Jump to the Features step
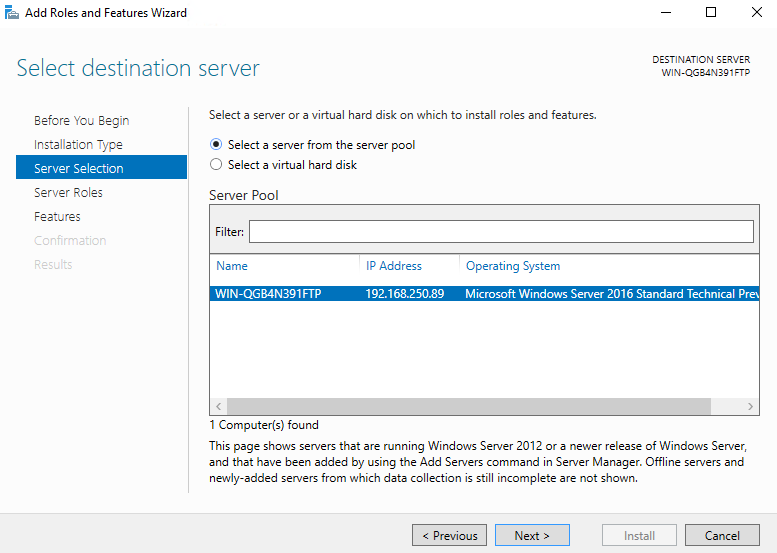The image size is (777, 553). click(57, 217)
